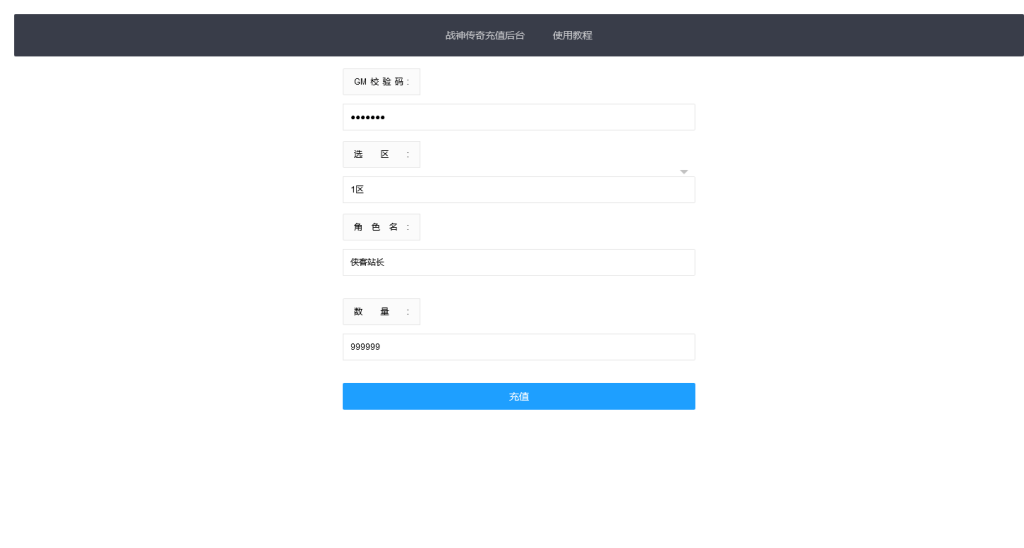Click right end of the 角色名 input
The width and height of the screenshot is (1024, 548).
[680, 263]
